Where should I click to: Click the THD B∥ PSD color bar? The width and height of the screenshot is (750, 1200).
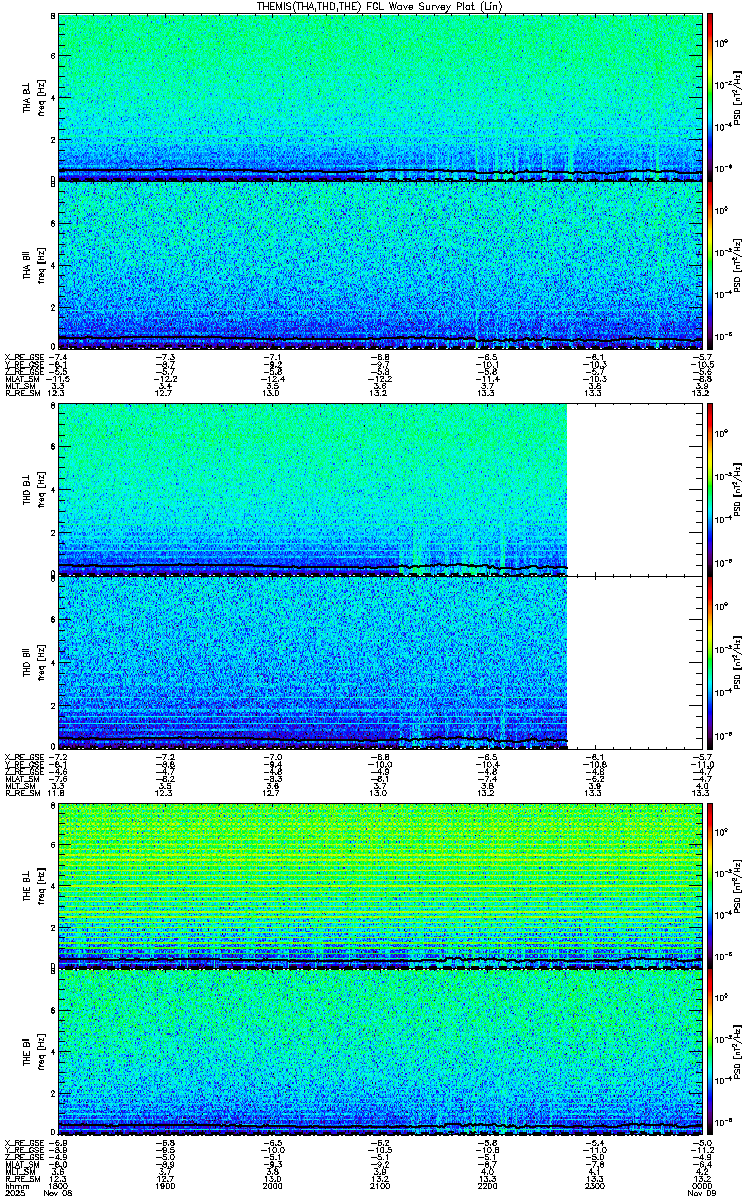click(710, 662)
